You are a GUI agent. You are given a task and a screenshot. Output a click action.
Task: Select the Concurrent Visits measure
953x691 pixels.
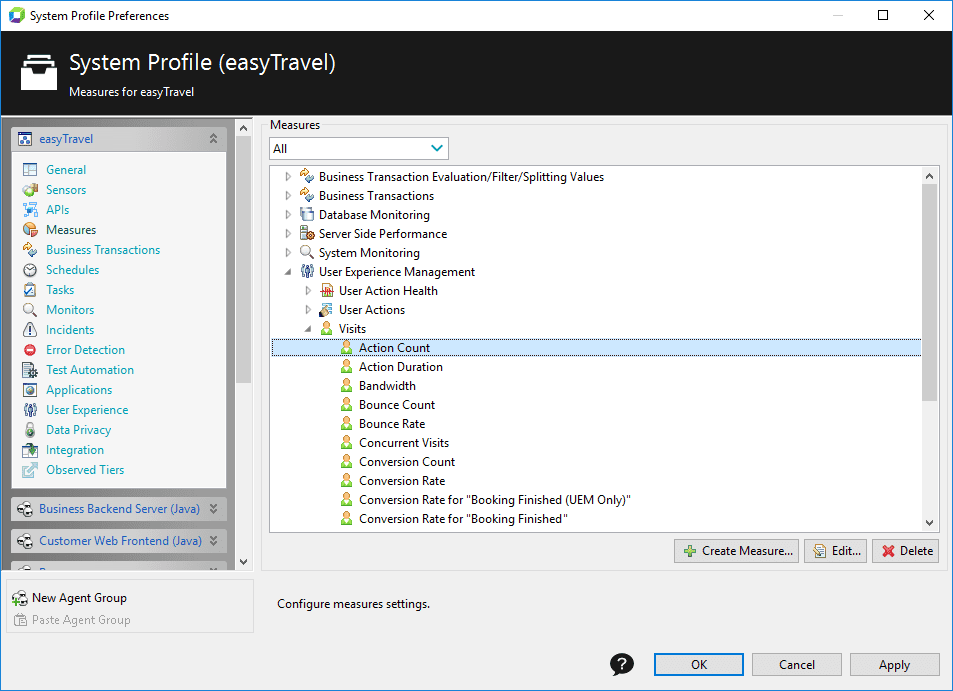[404, 442]
